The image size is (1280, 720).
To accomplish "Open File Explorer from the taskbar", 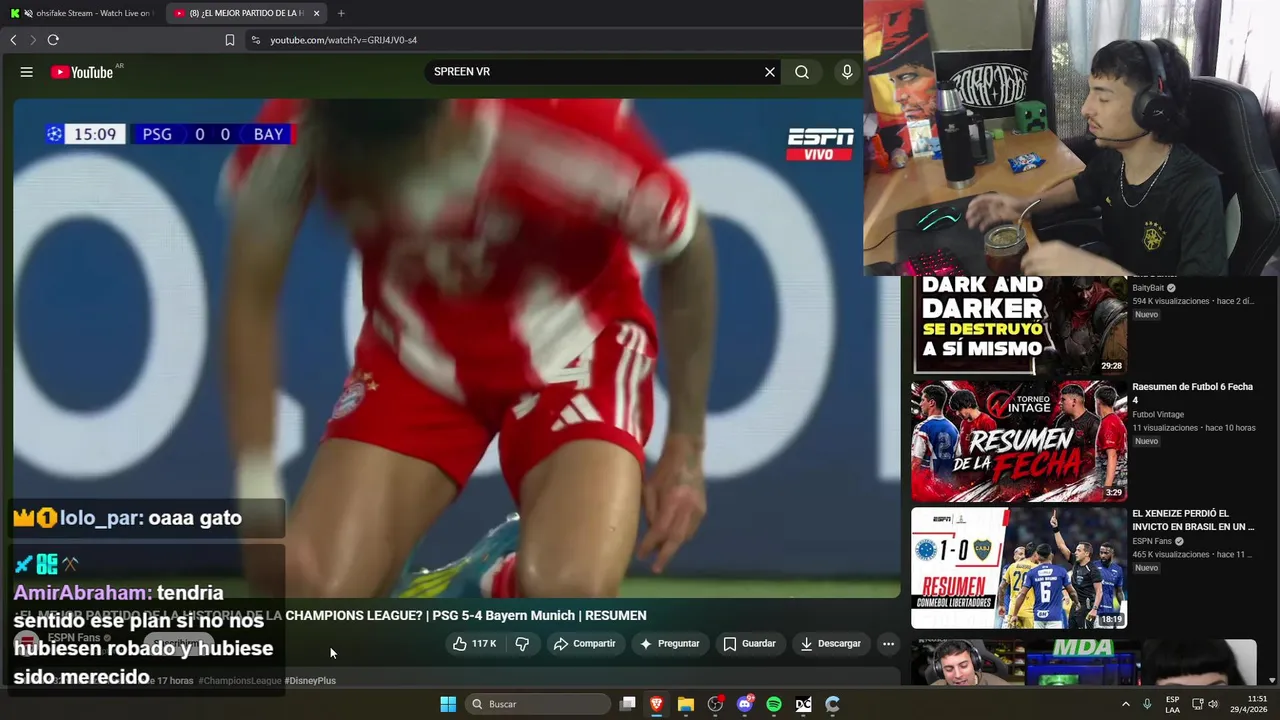I will pos(686,704).
